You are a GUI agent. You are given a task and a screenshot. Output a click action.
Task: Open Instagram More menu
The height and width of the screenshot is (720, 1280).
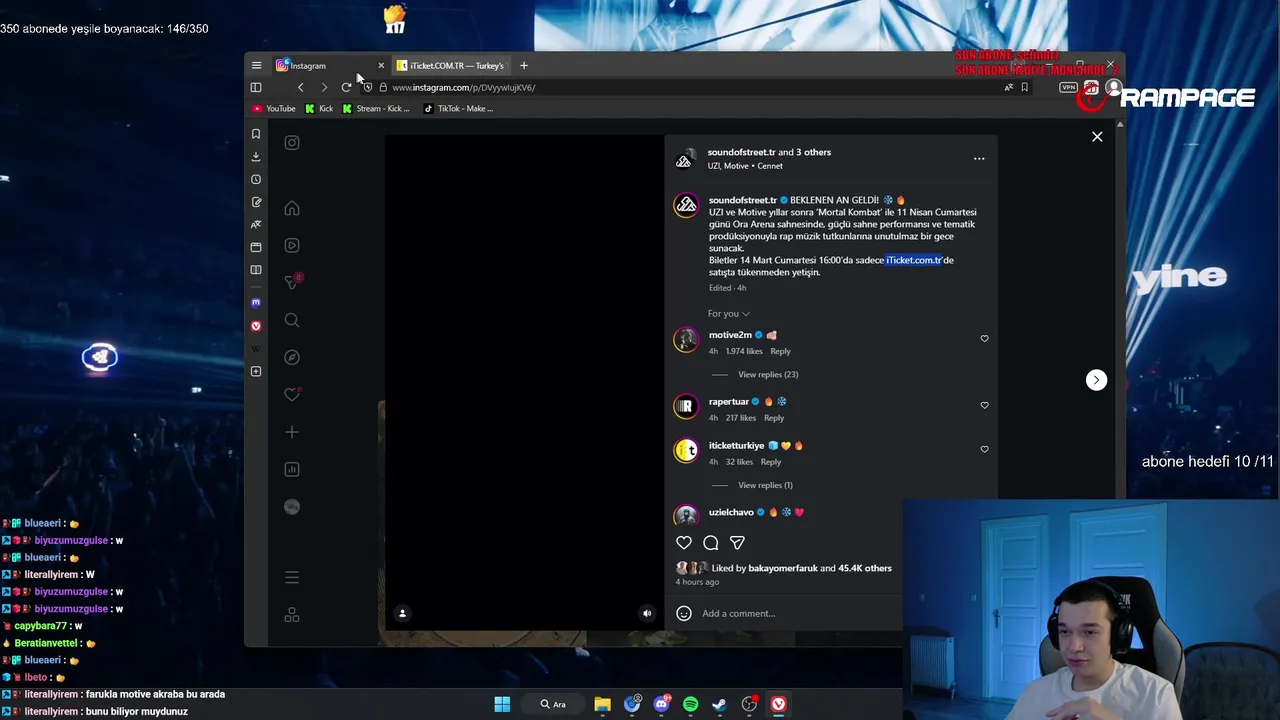pos(292,577)
